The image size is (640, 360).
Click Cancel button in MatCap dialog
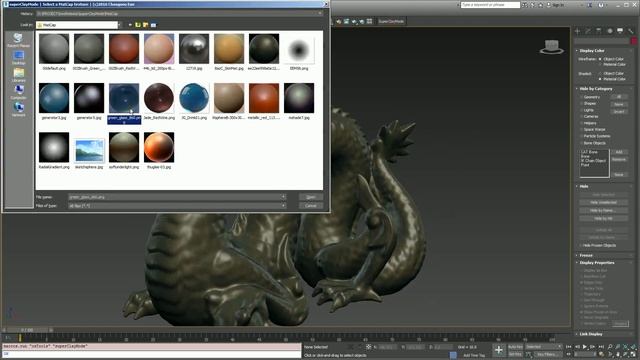tap(311, 206)
